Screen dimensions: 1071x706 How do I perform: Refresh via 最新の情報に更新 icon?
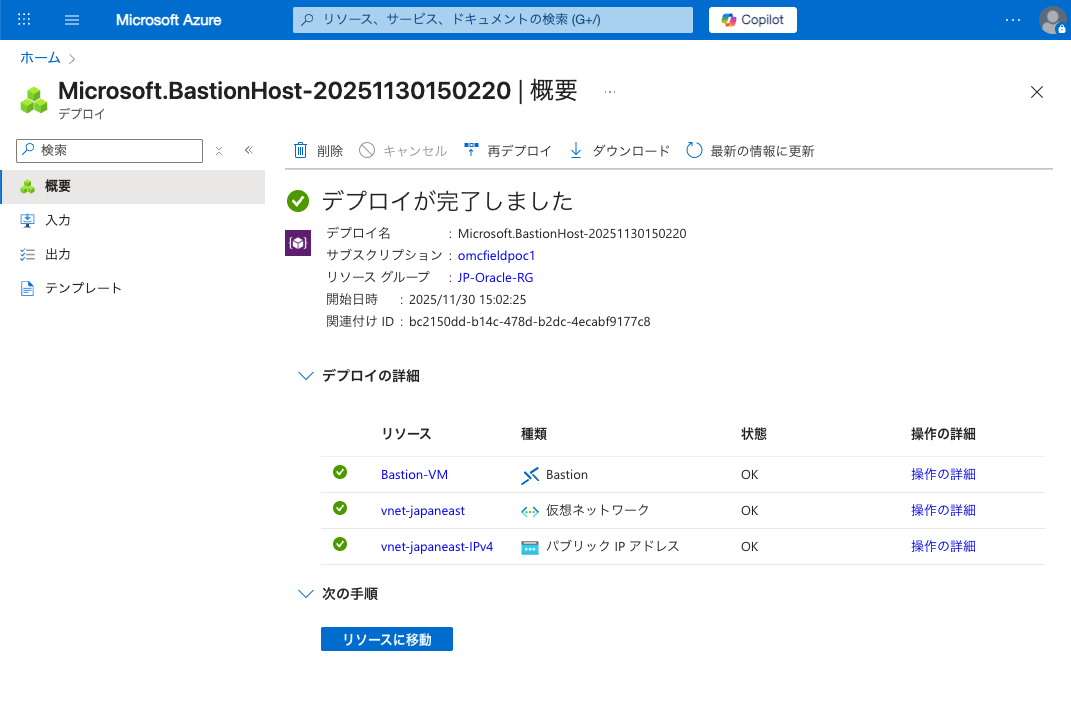click(x=694, y=150)
